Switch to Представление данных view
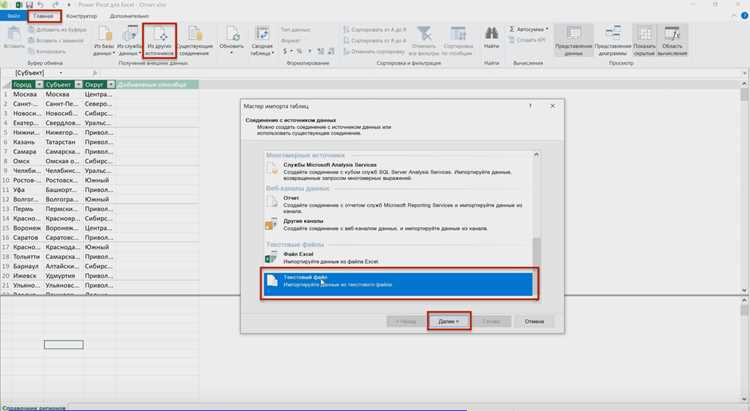750x411 pixels. coord(574,41)
